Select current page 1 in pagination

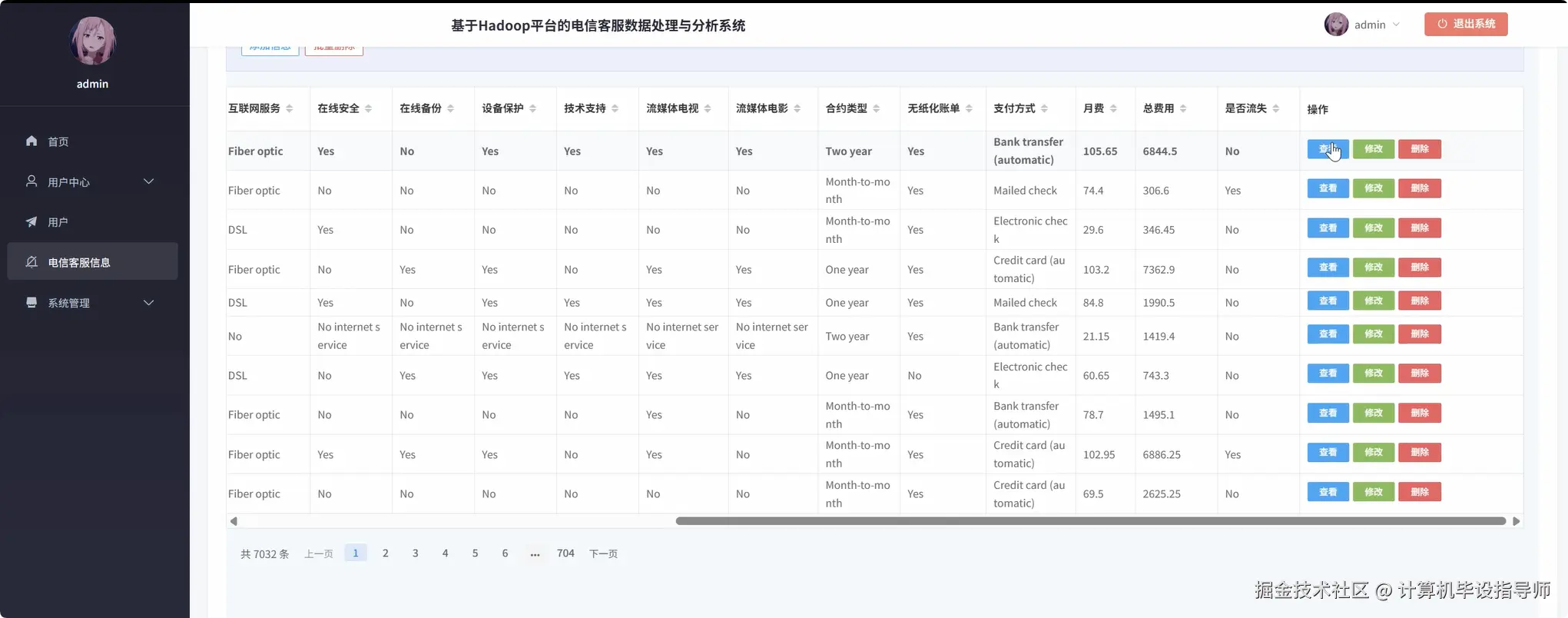pos(356,553)
